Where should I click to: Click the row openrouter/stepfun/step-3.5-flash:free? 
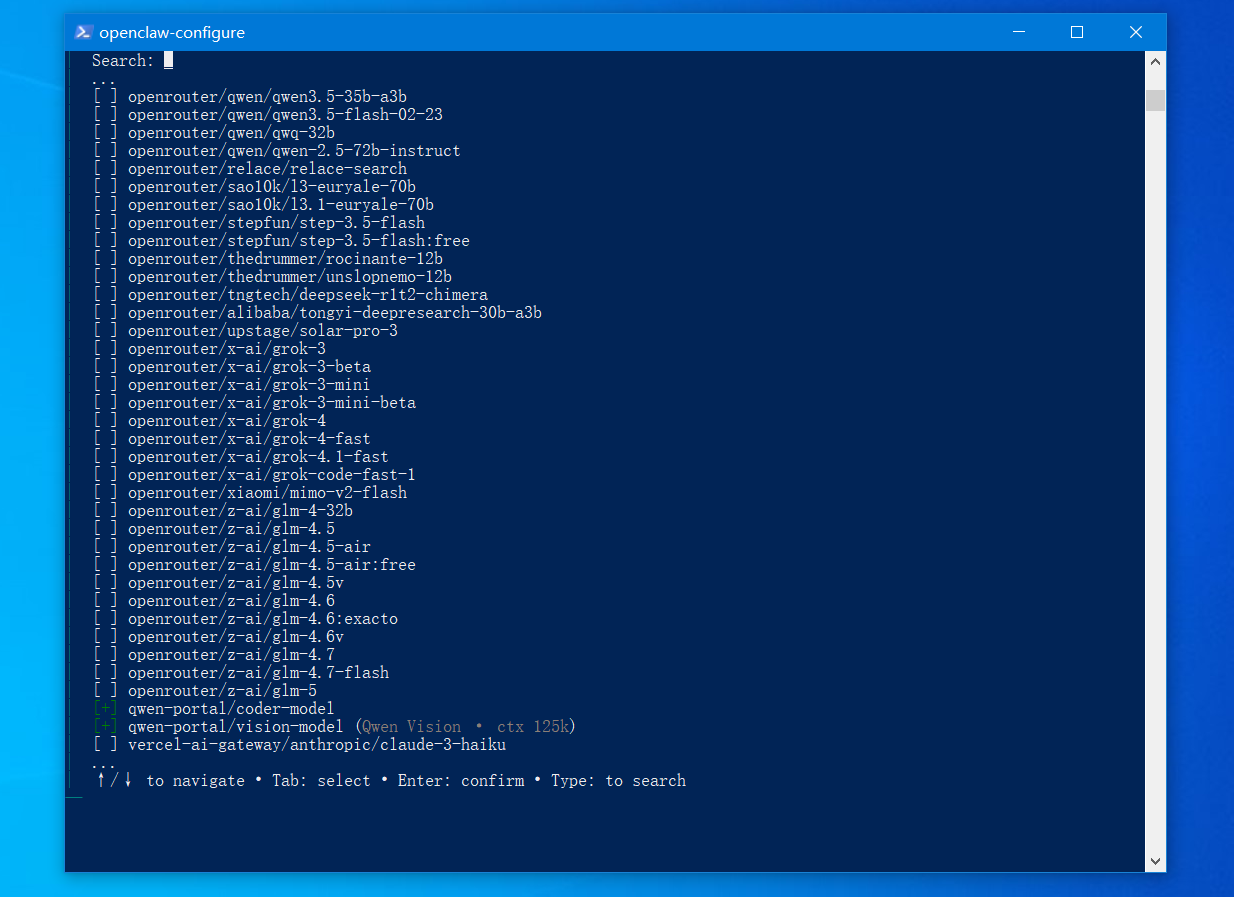tap(281, 241)
